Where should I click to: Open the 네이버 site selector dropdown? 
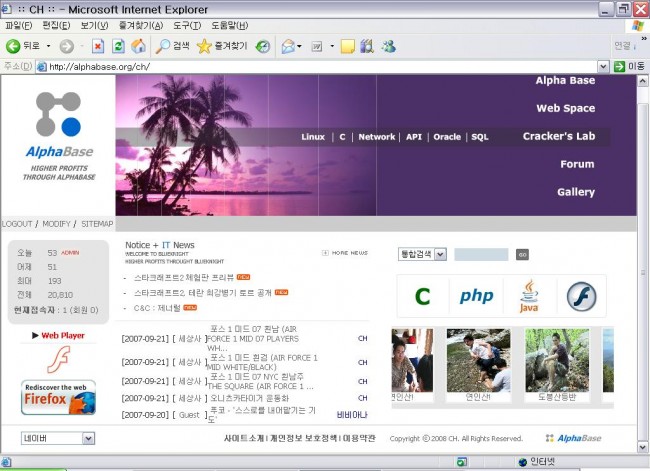pos(88,438)
